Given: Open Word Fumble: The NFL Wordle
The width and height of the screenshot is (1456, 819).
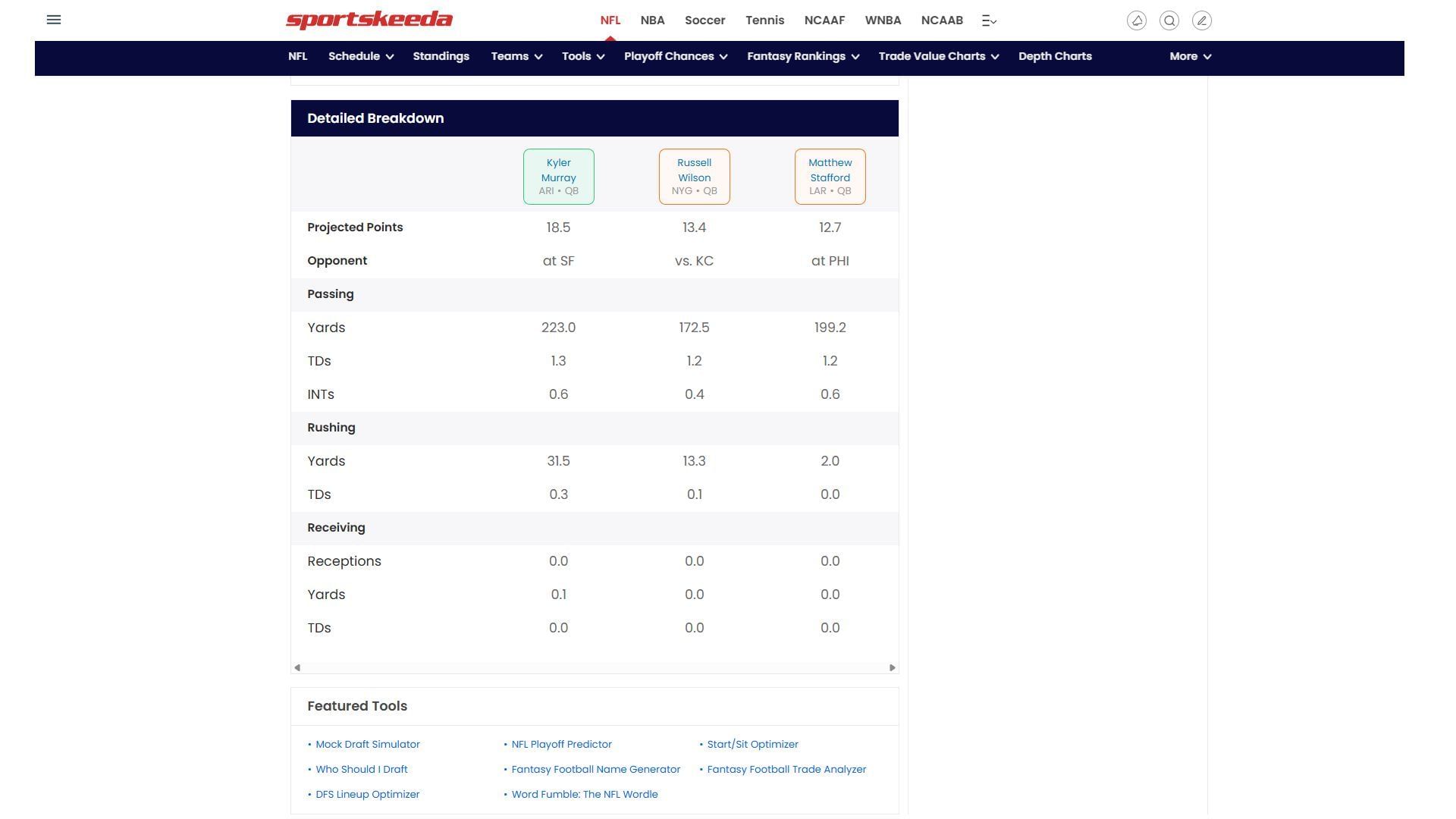Looking at the screenshot, I should pyautogui.click(x=585, y=795).
